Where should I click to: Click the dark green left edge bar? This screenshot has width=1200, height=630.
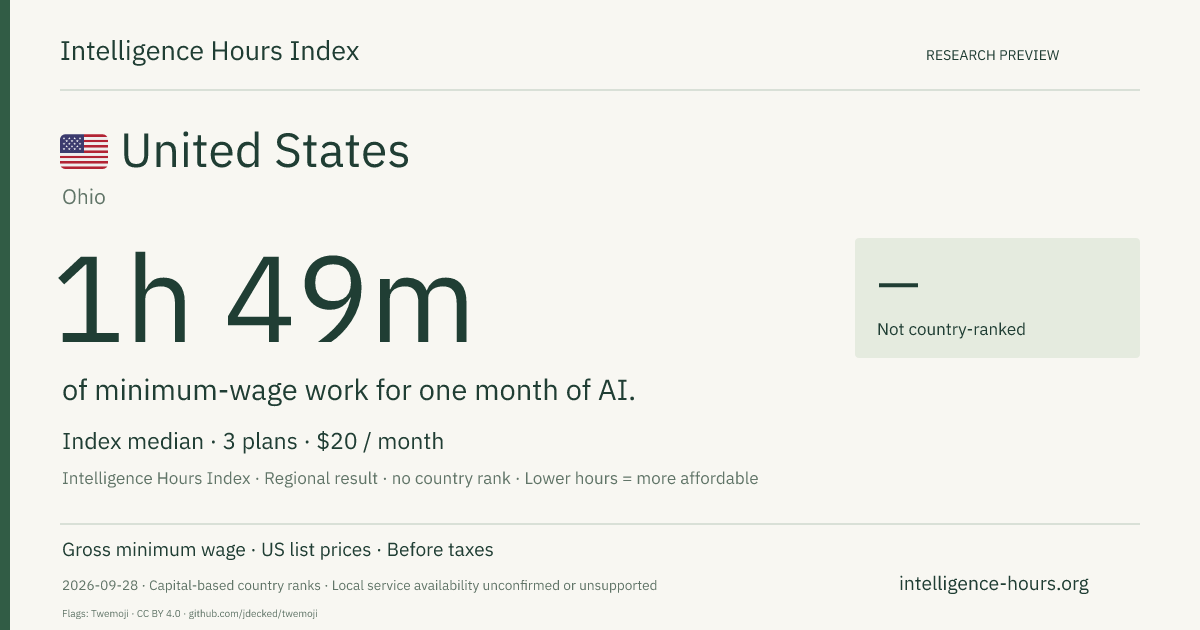click(x=5, y=315)
